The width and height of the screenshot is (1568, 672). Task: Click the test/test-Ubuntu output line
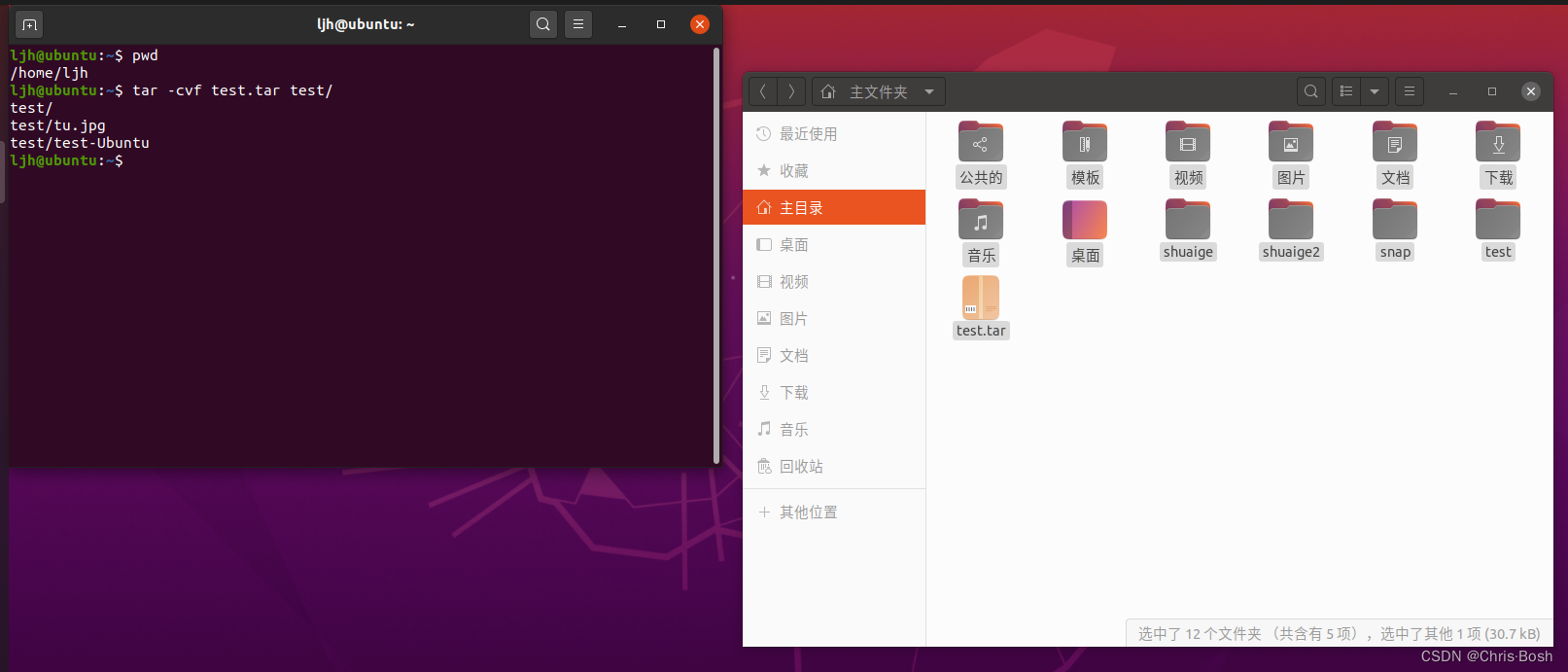coord(80,143)
